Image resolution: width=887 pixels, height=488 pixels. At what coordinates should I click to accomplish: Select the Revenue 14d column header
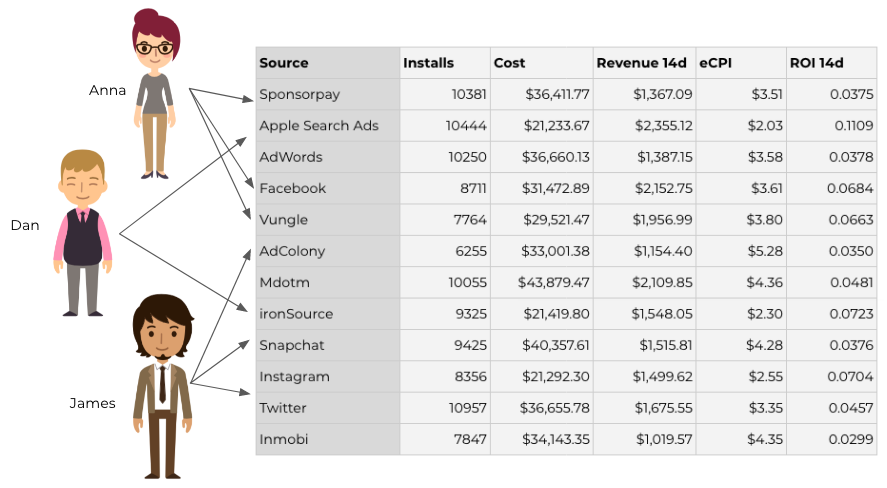click(x=641, y=63)
